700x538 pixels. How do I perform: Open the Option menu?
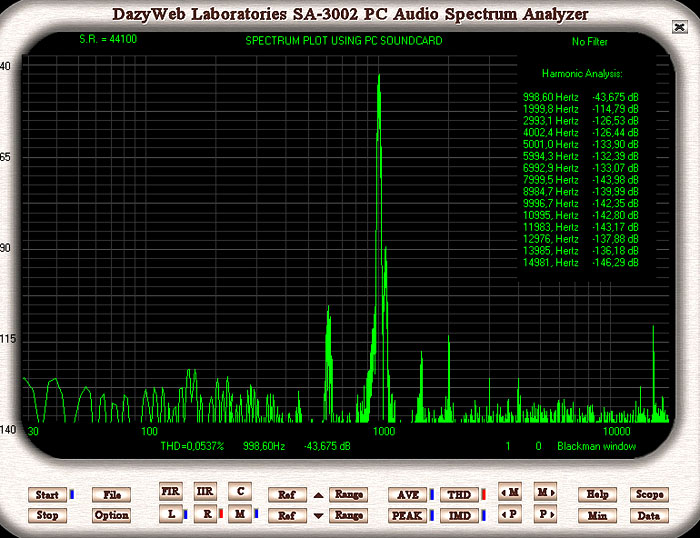(111, 515)
